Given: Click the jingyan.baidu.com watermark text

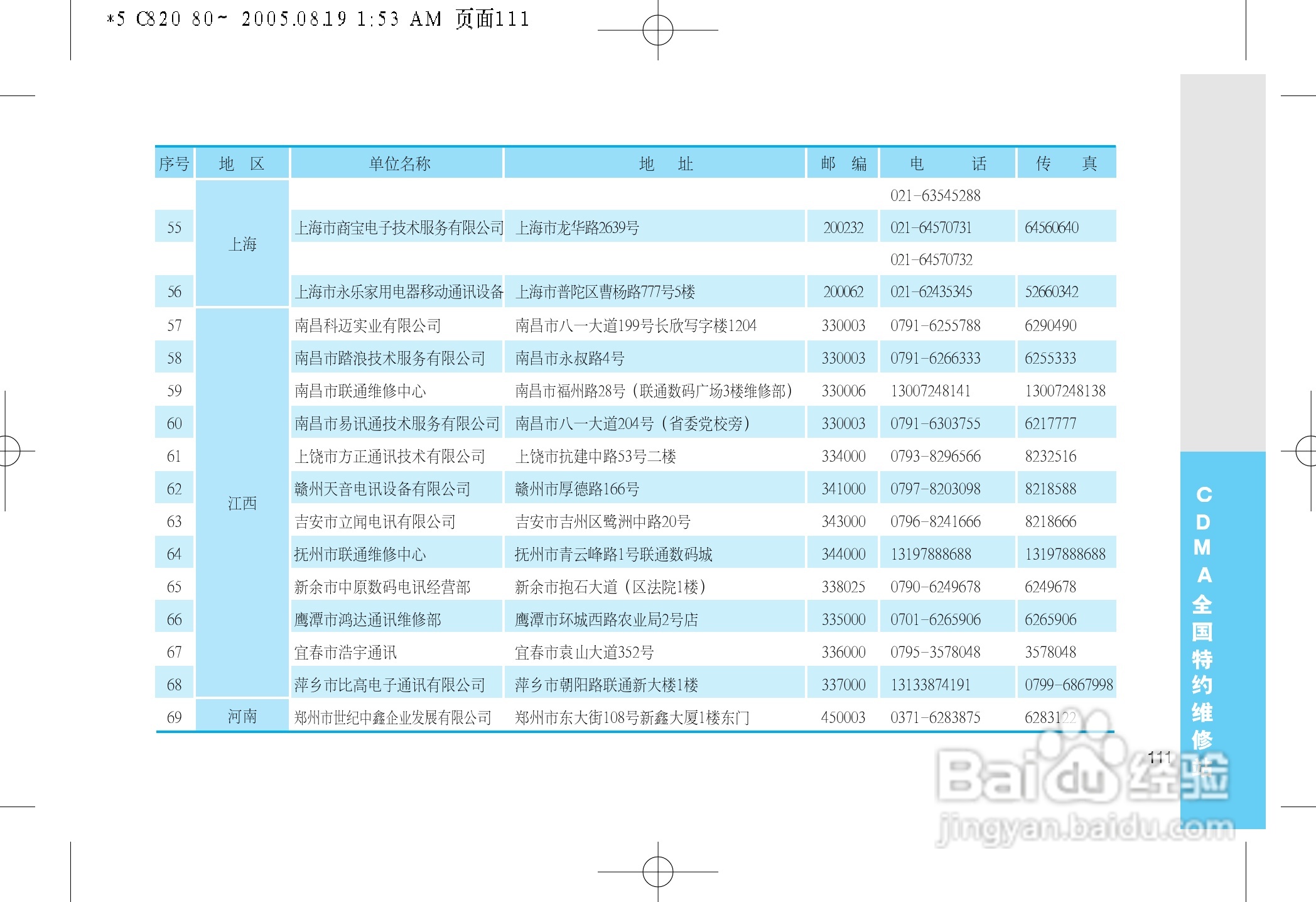Looking at the screenshot, I should click(1084, 829).
